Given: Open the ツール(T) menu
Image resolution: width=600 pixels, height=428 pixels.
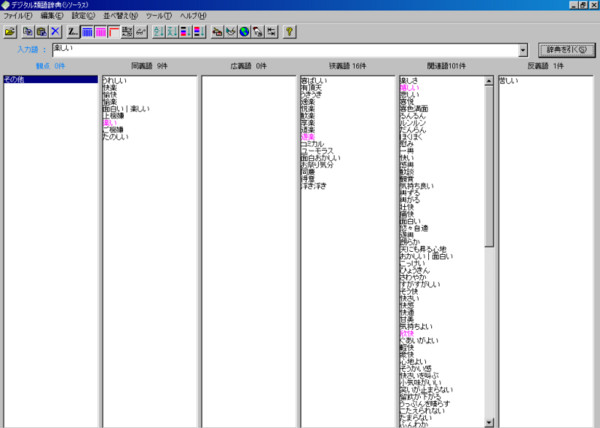Looking at the screenshot, I should click(159, 16).
